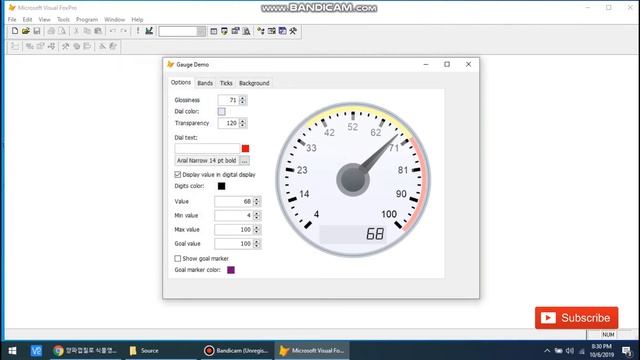Click the Print Preview toolbar icon
The image size is (640, 360).
tap(62, 31)
